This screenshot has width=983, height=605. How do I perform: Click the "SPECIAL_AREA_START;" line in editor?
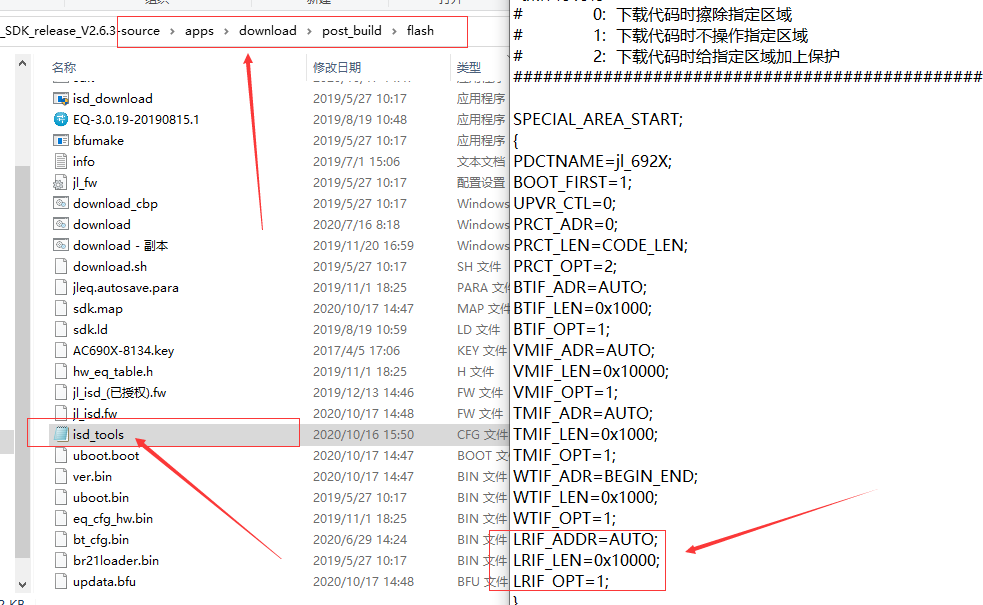tap(598, 120)
